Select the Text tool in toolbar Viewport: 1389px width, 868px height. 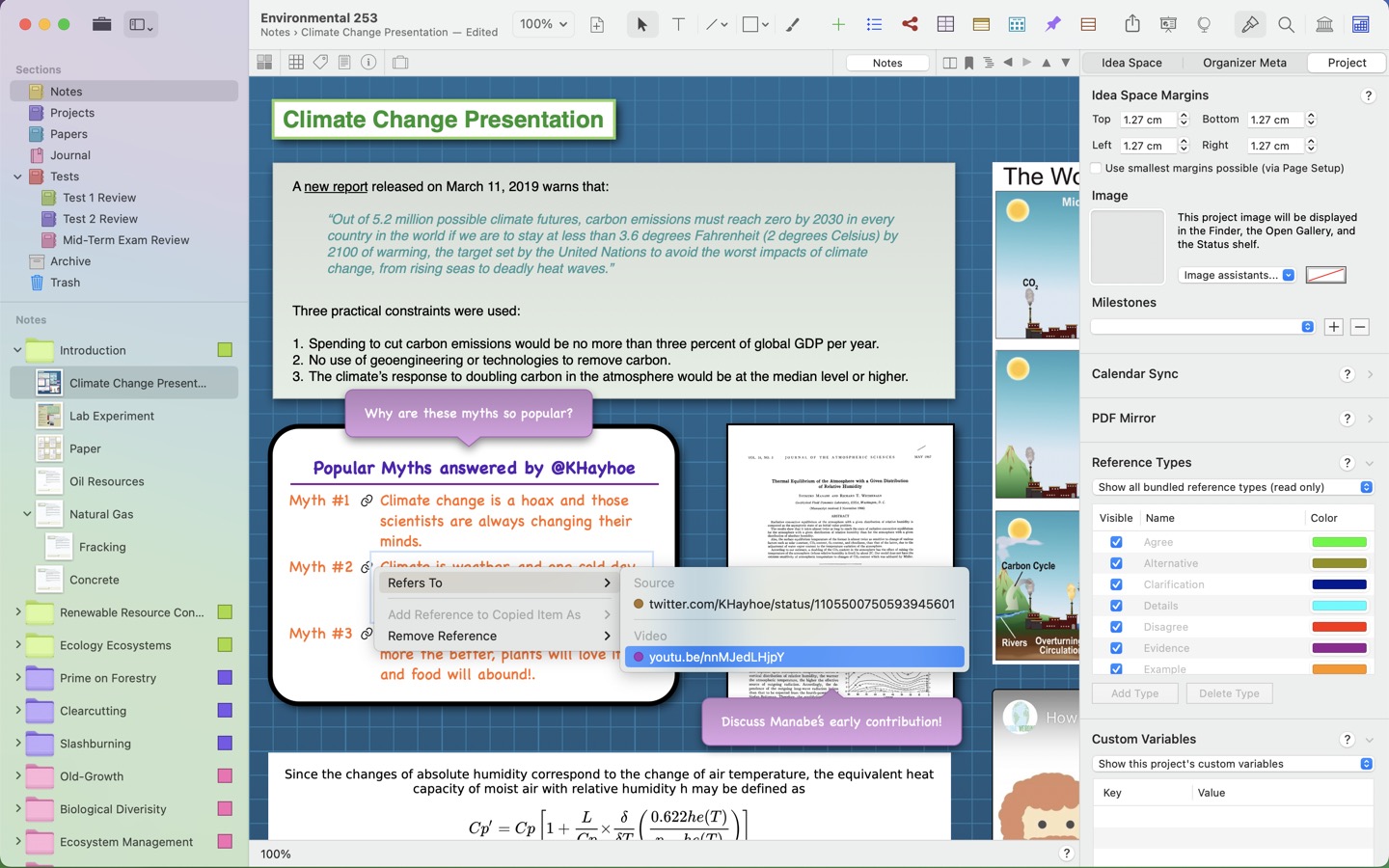point(678,25)
